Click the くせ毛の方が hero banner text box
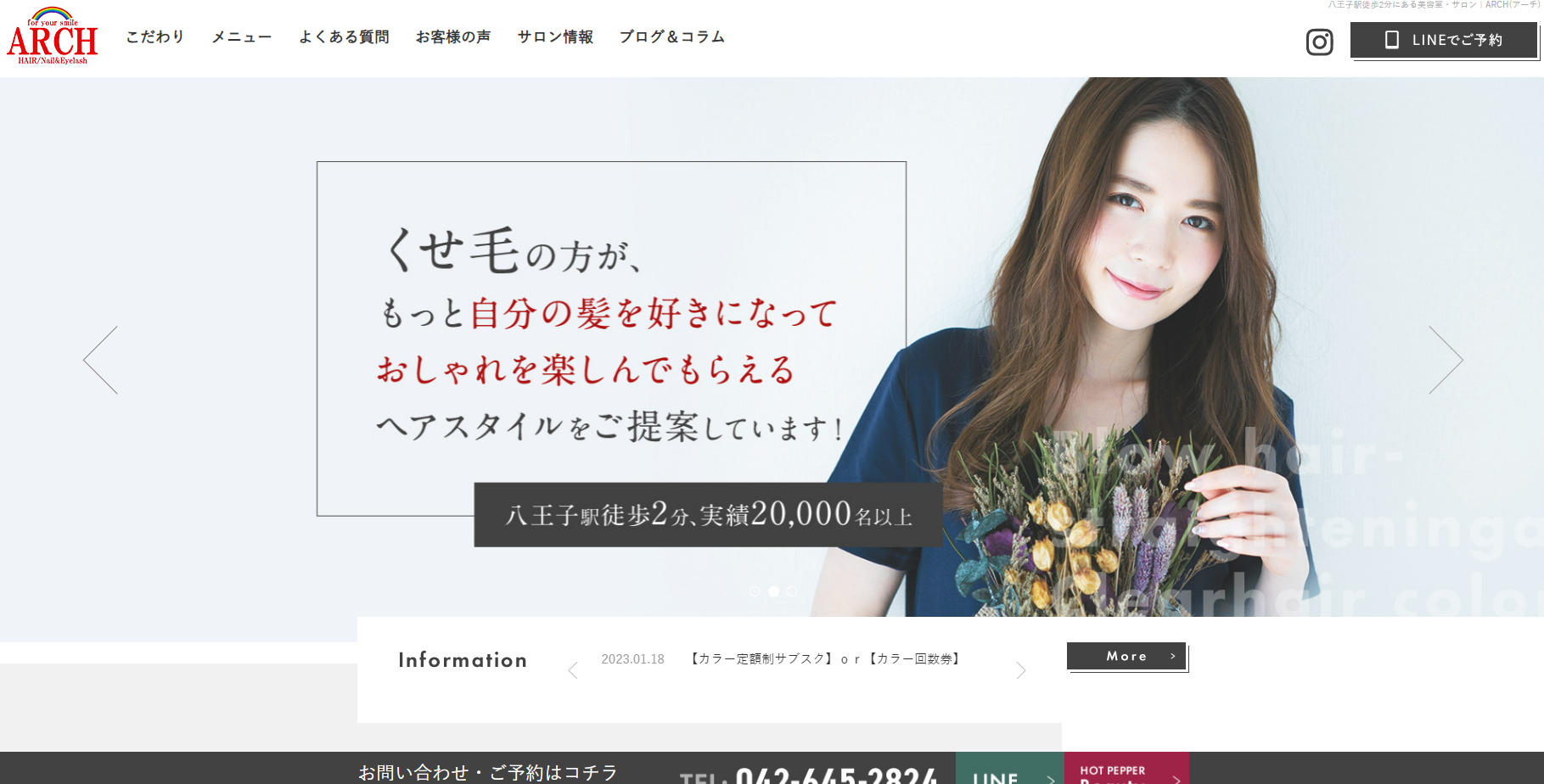Image resolution: width=1544 pixels, height=784 pixels. 611,339
